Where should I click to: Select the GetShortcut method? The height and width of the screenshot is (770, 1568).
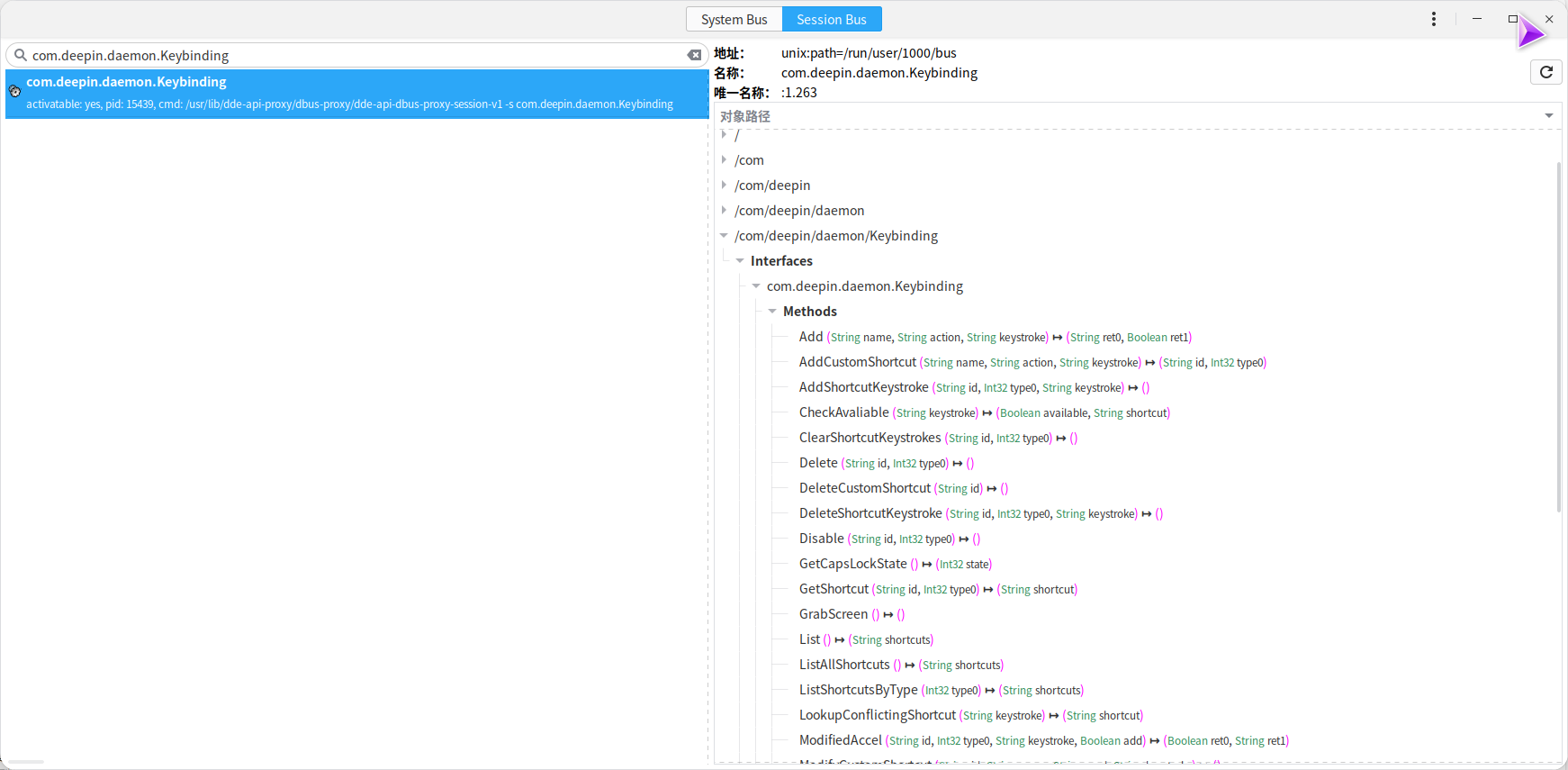point(938,589)
